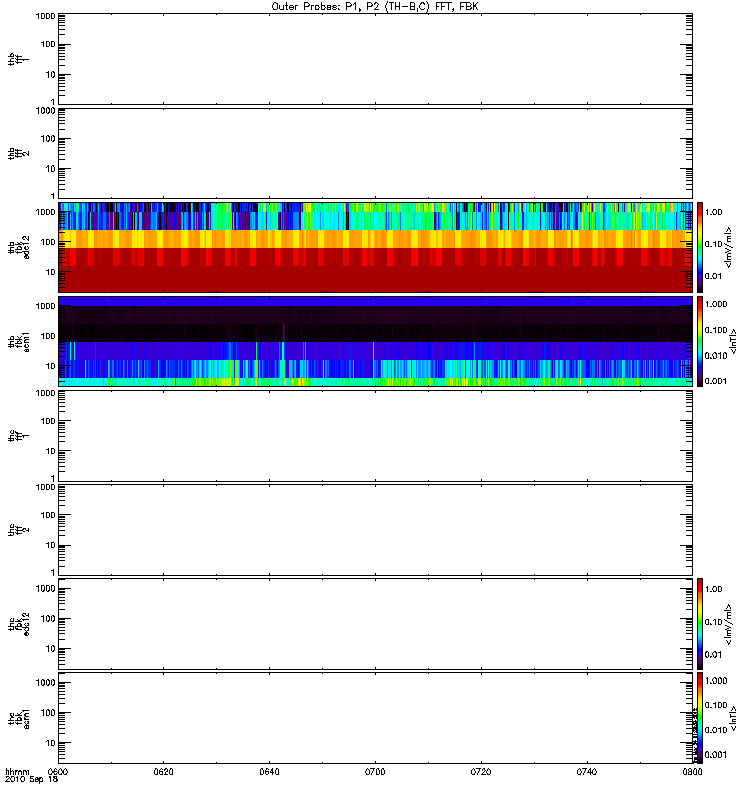
Task: Click the "10" y-axis tick of thc fbk scm1 panel
Action: click(51, 743)
